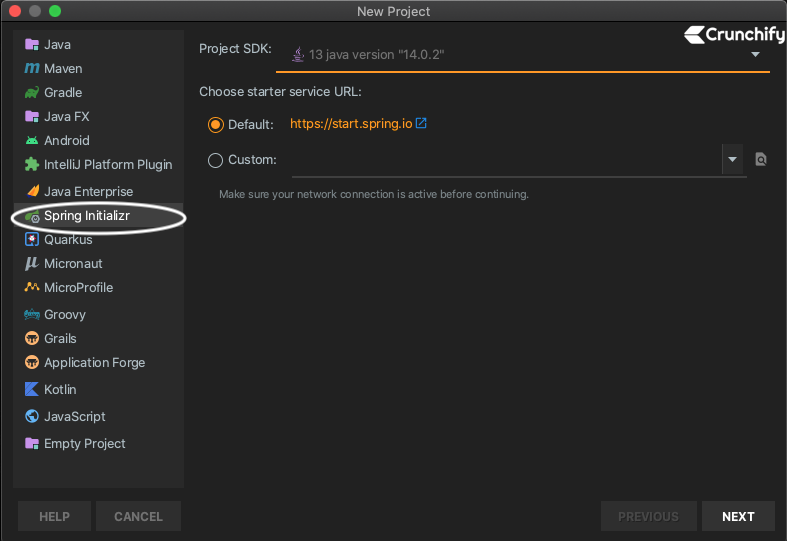Select the Quarkus label
The image size is (787, 541).
pyautogui.click(x=68, y=240)
